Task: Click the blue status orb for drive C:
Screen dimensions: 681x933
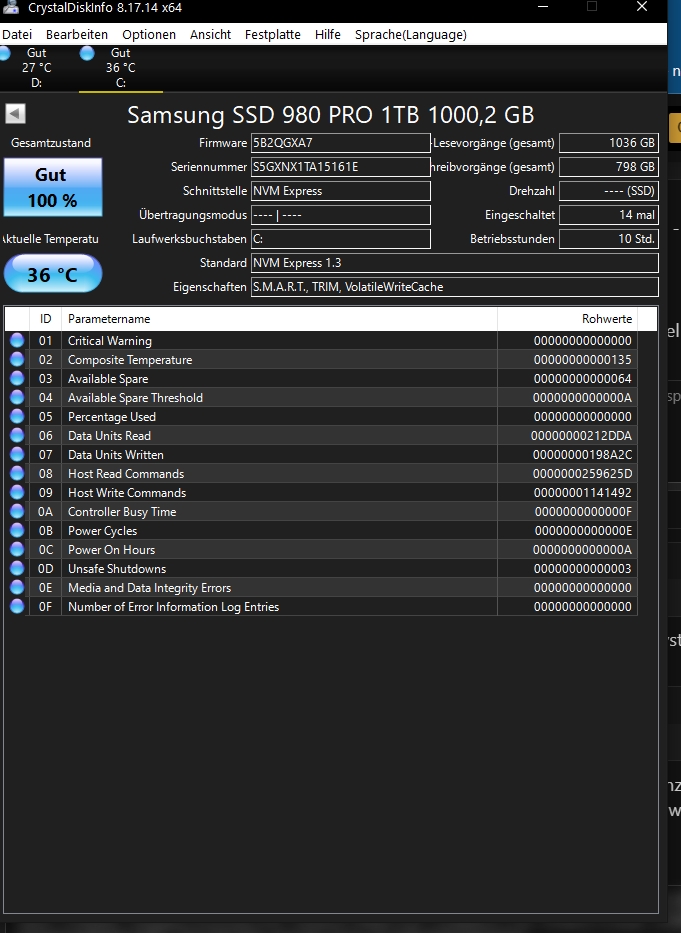Action: (87, 54)
